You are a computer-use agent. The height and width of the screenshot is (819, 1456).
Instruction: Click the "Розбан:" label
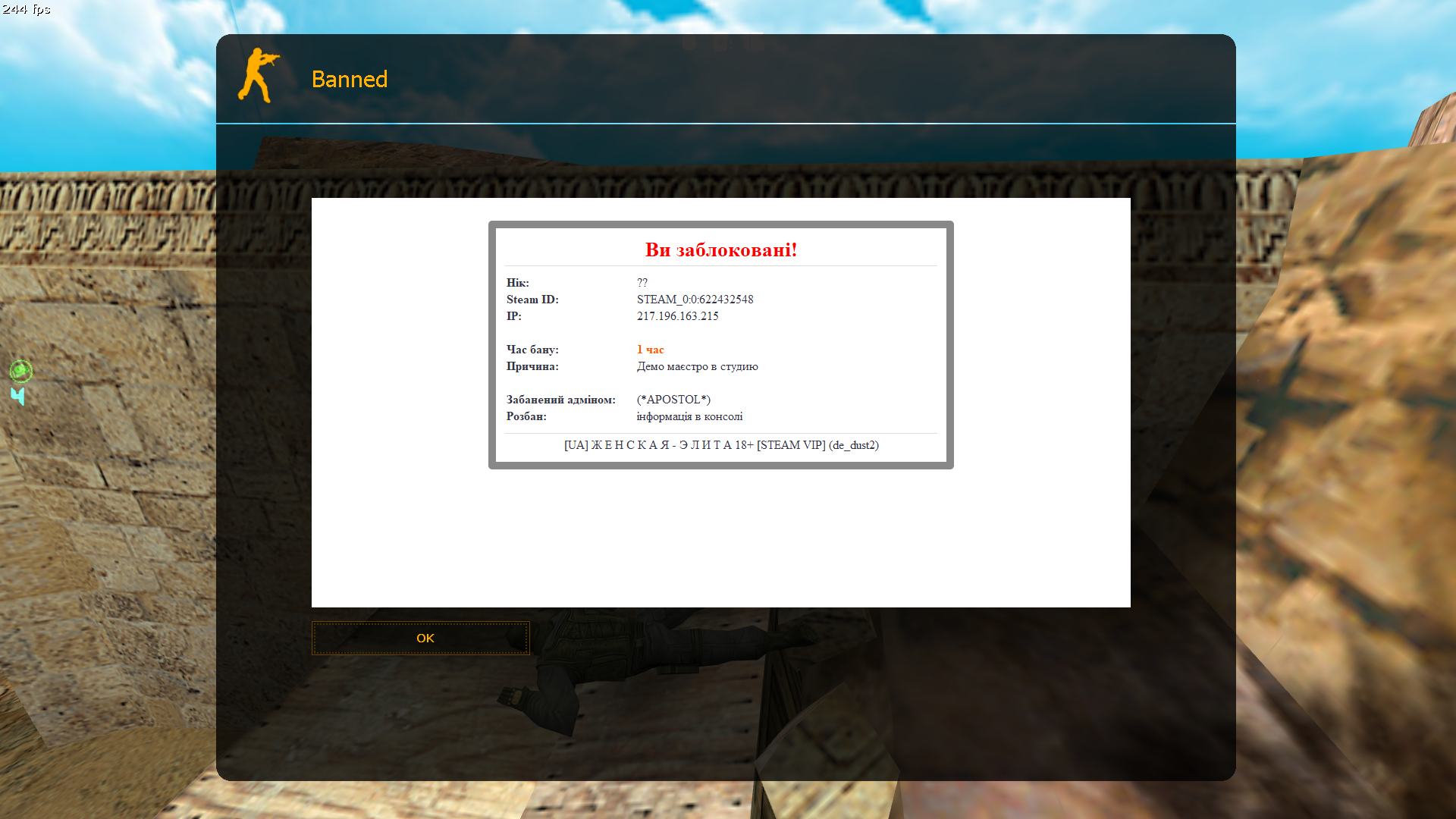(x=526, y=416)
